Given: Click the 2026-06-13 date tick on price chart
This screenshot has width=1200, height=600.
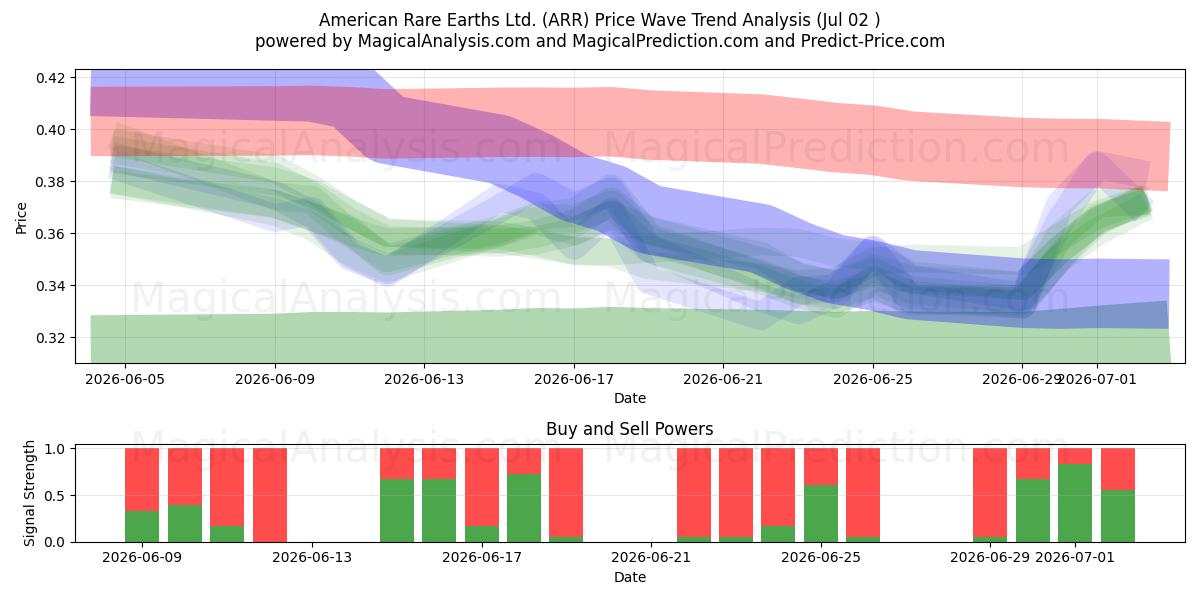Looking at the screenshot, I should [424, 379].
